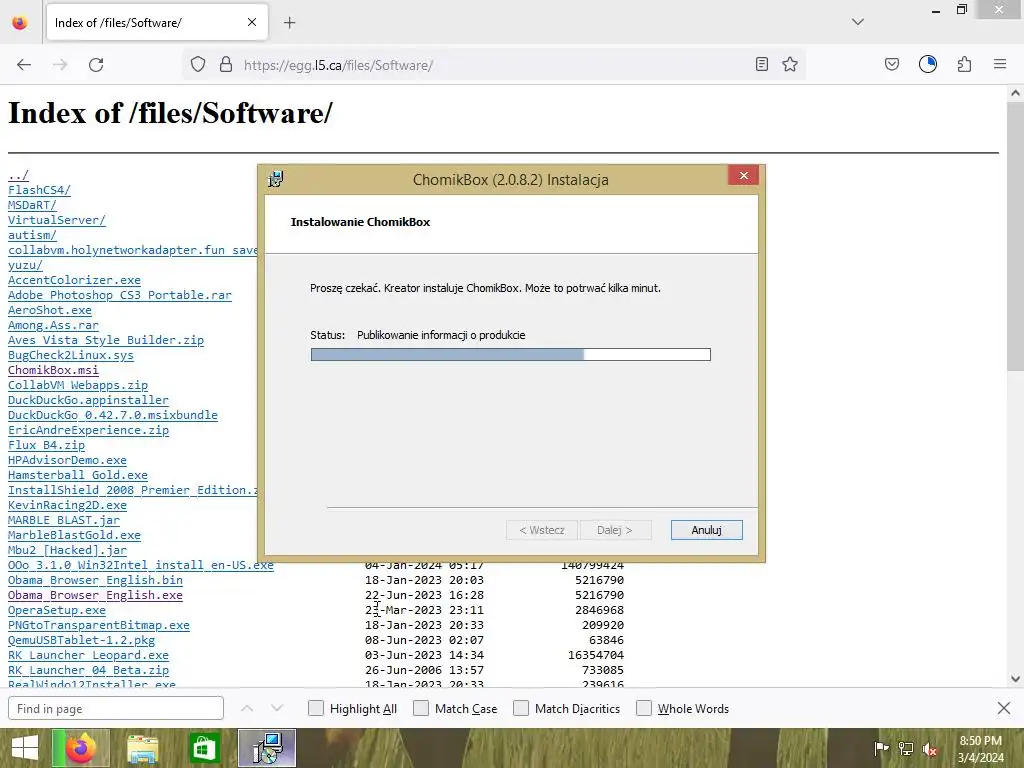Click the Action Center flag tray icon
This screenshot has width=1024, height=768.
pyautogui.click(x=881, y=748)
